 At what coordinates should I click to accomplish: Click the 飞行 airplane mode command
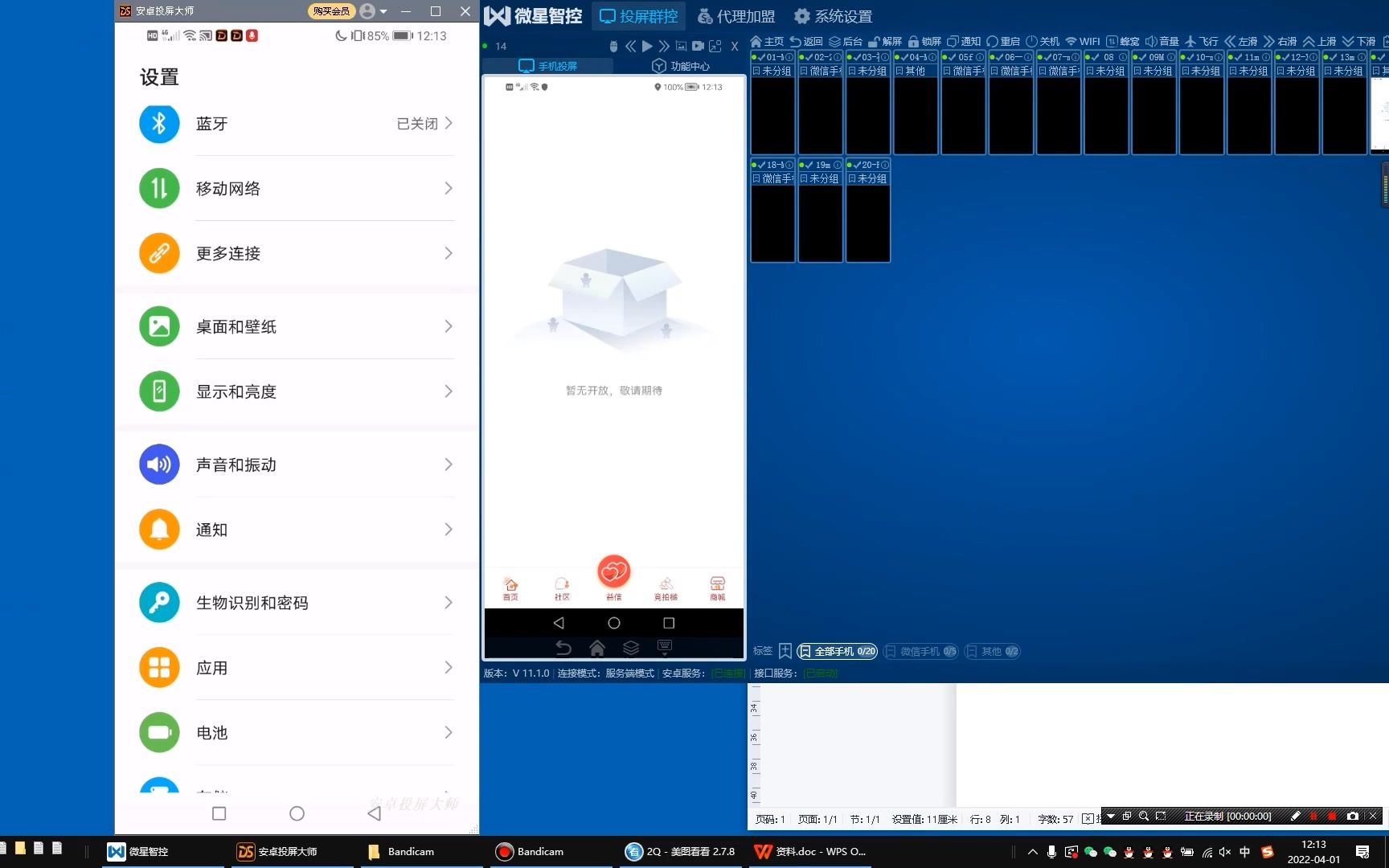click(1202, 41)
